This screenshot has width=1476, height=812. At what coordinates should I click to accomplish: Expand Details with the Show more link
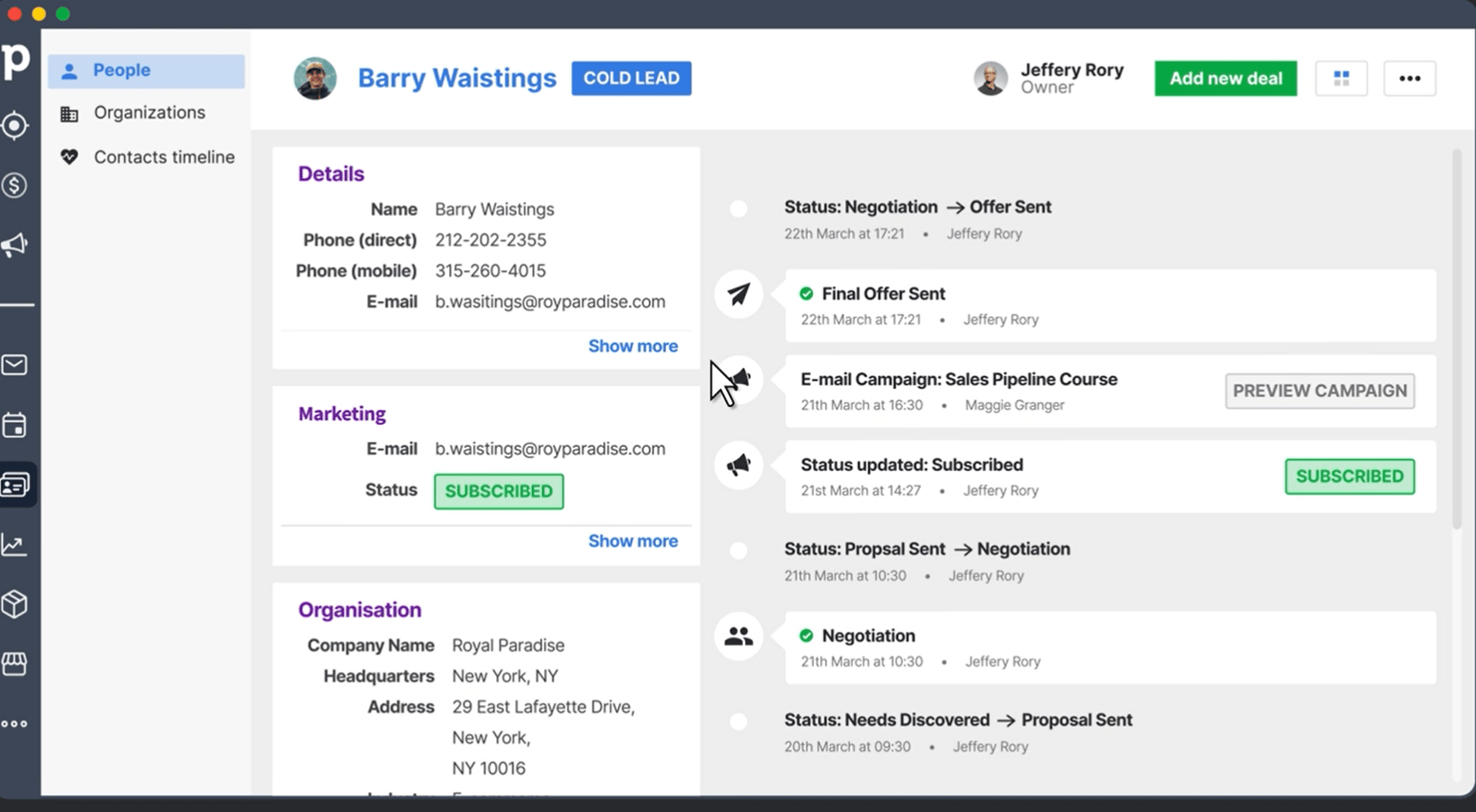coord(633,345)
